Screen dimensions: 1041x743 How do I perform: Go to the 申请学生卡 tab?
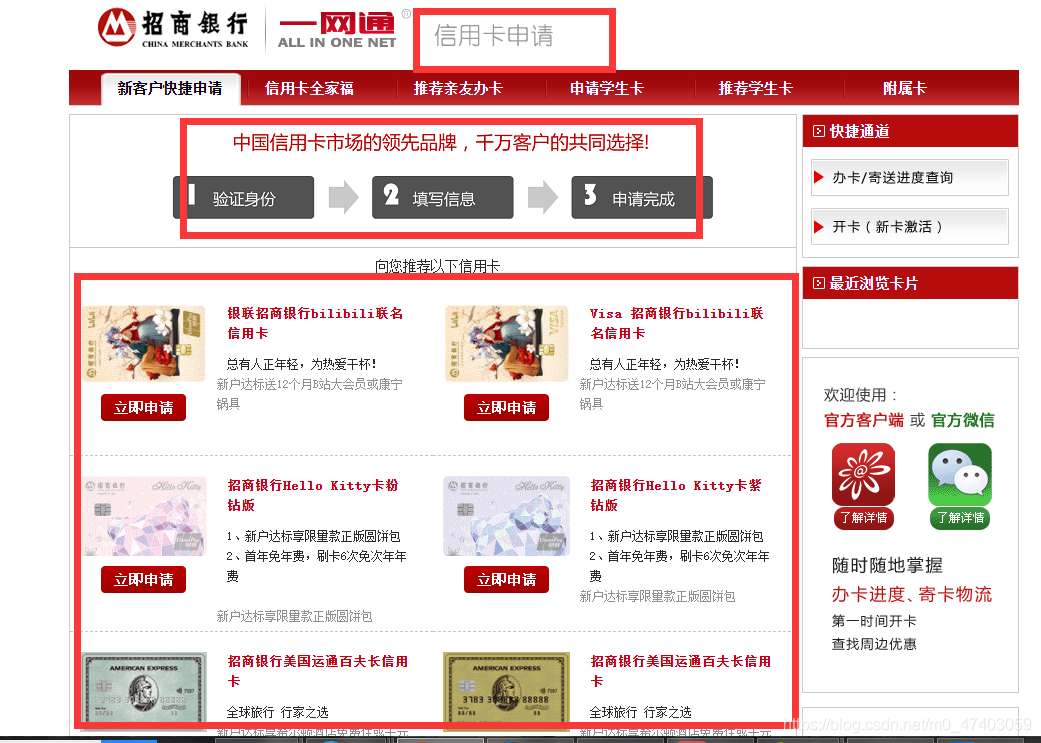click(607, 88)
